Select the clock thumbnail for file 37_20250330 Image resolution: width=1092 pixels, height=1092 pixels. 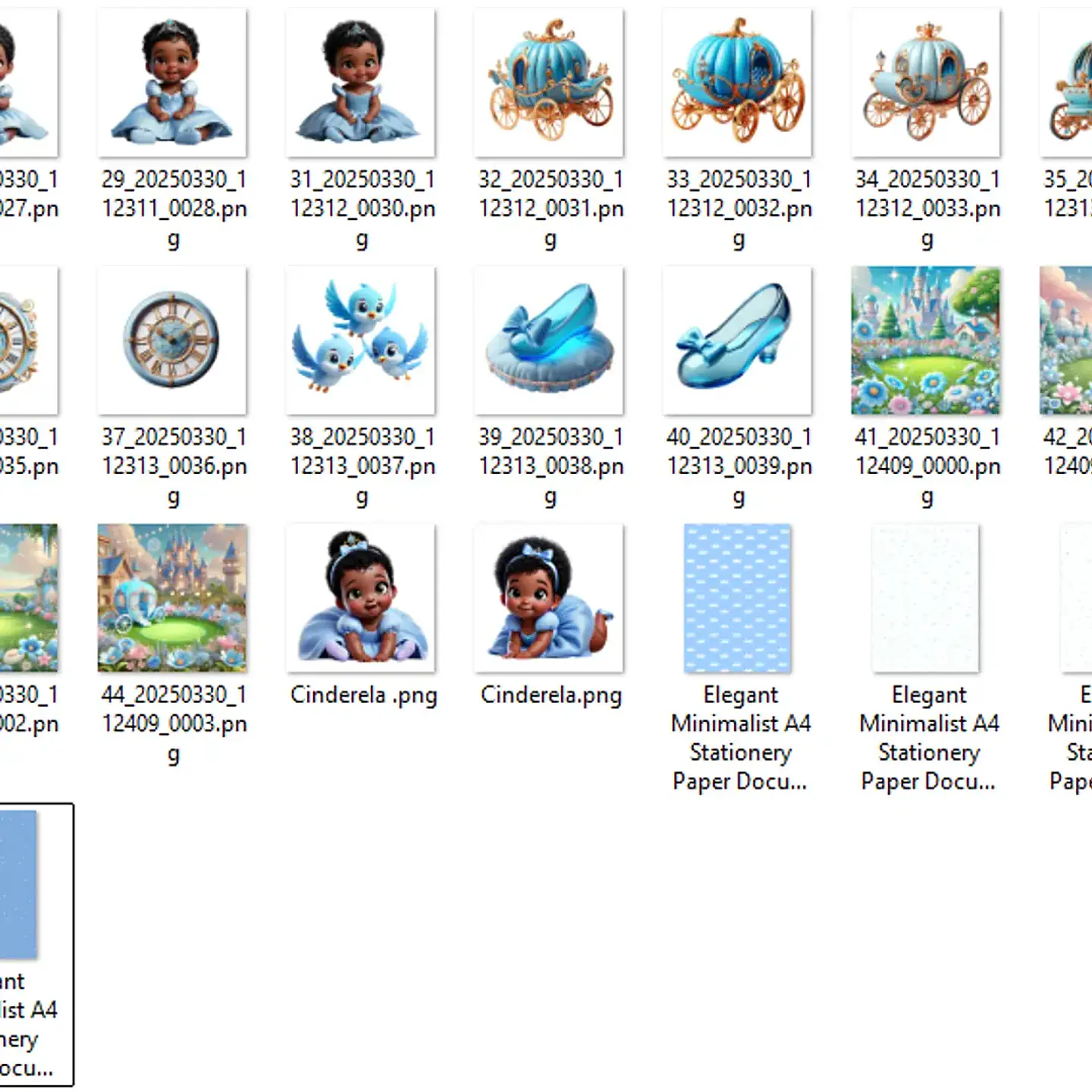click(172, 340)
